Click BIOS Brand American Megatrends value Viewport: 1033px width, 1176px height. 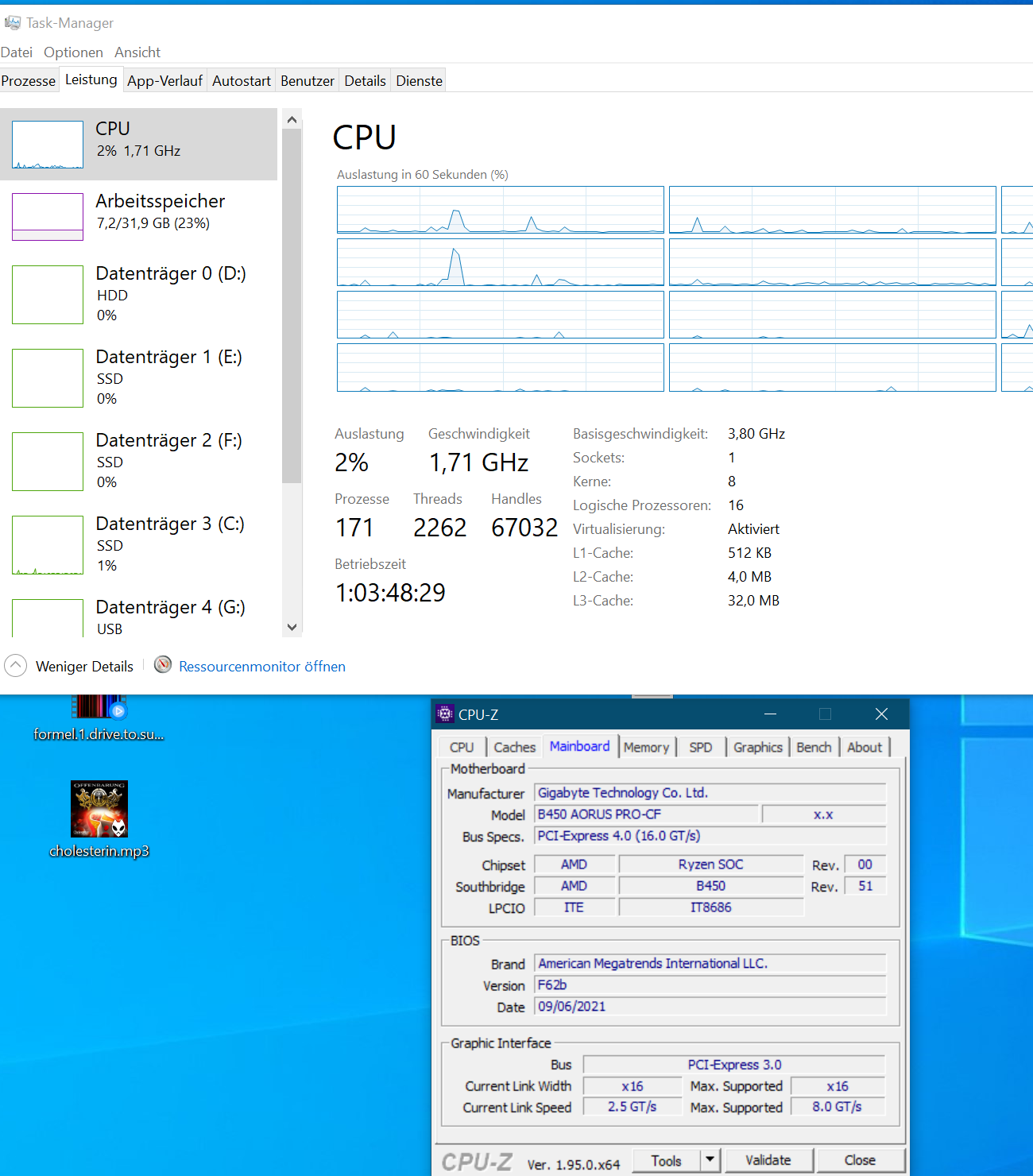pyautogui.click(x=710, y=964)
